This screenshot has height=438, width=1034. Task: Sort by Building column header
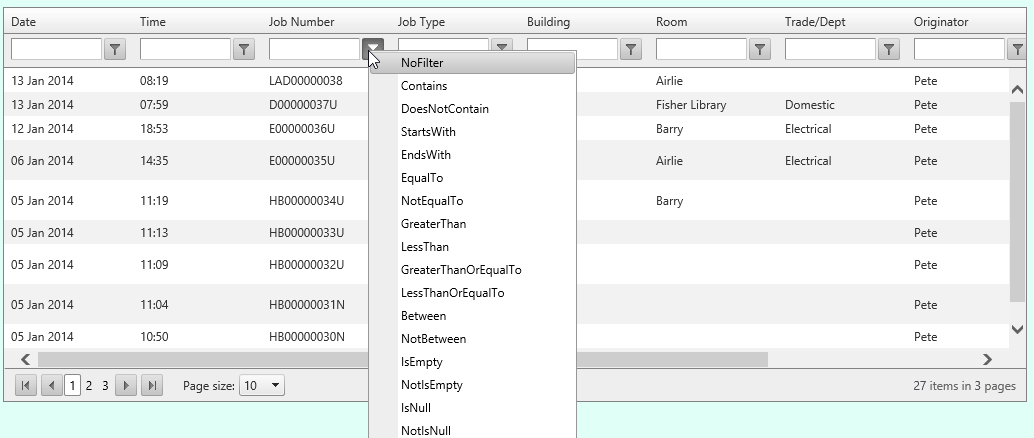point(548,22)
